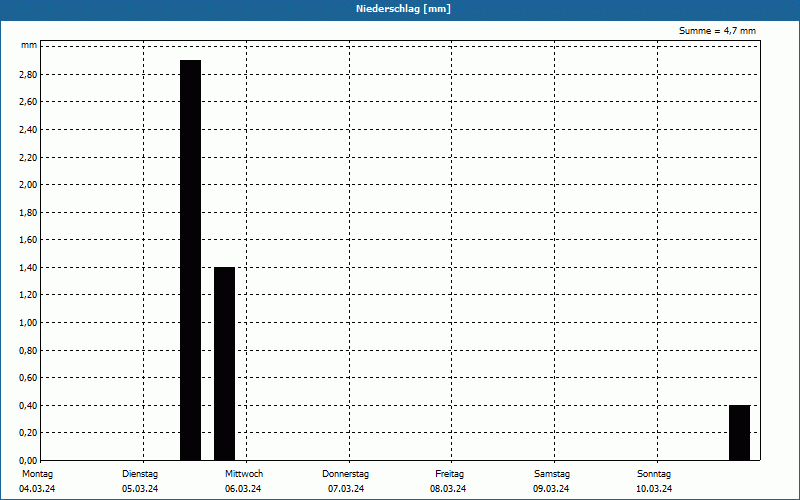Click the 0,60 y-axis value
The image size is (800, 500).
(28, 378)
